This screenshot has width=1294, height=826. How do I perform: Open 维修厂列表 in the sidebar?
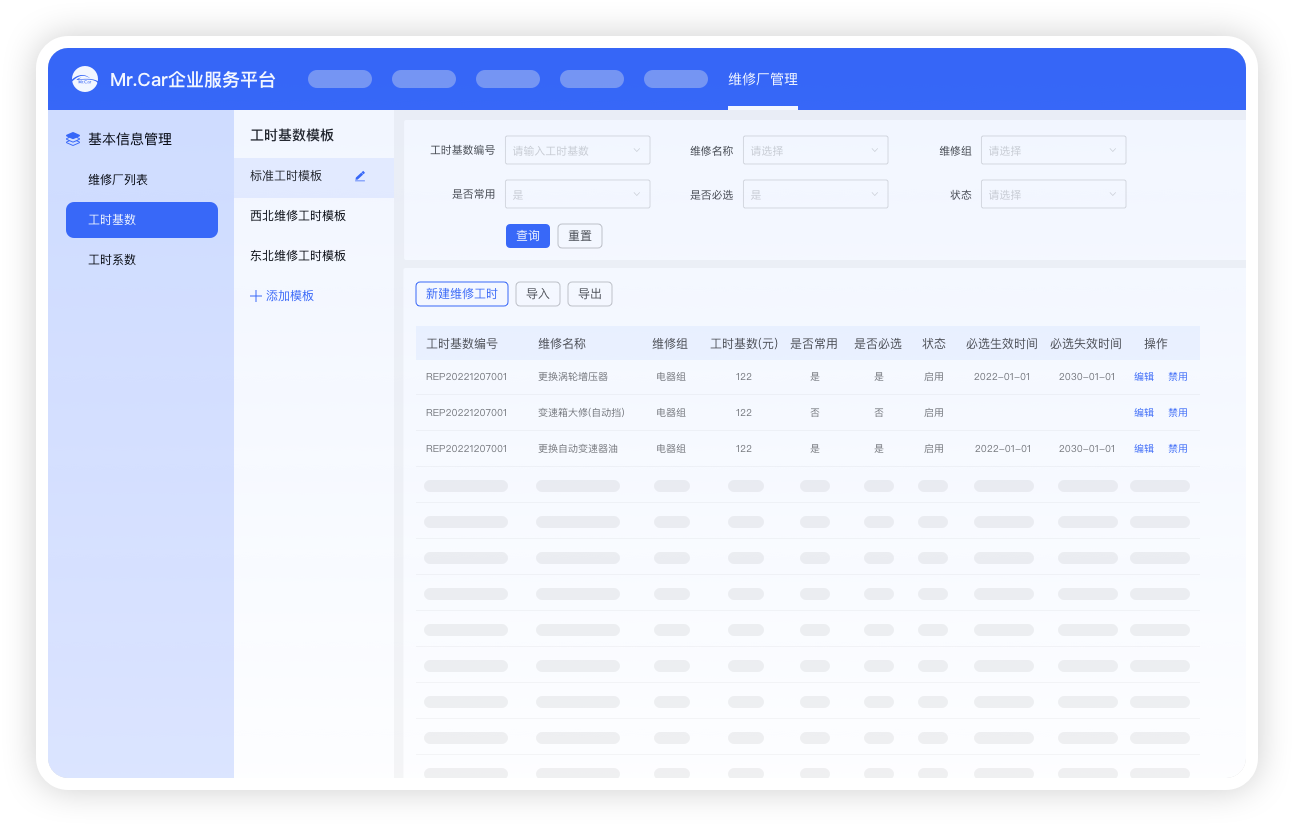tap(118, 180)
